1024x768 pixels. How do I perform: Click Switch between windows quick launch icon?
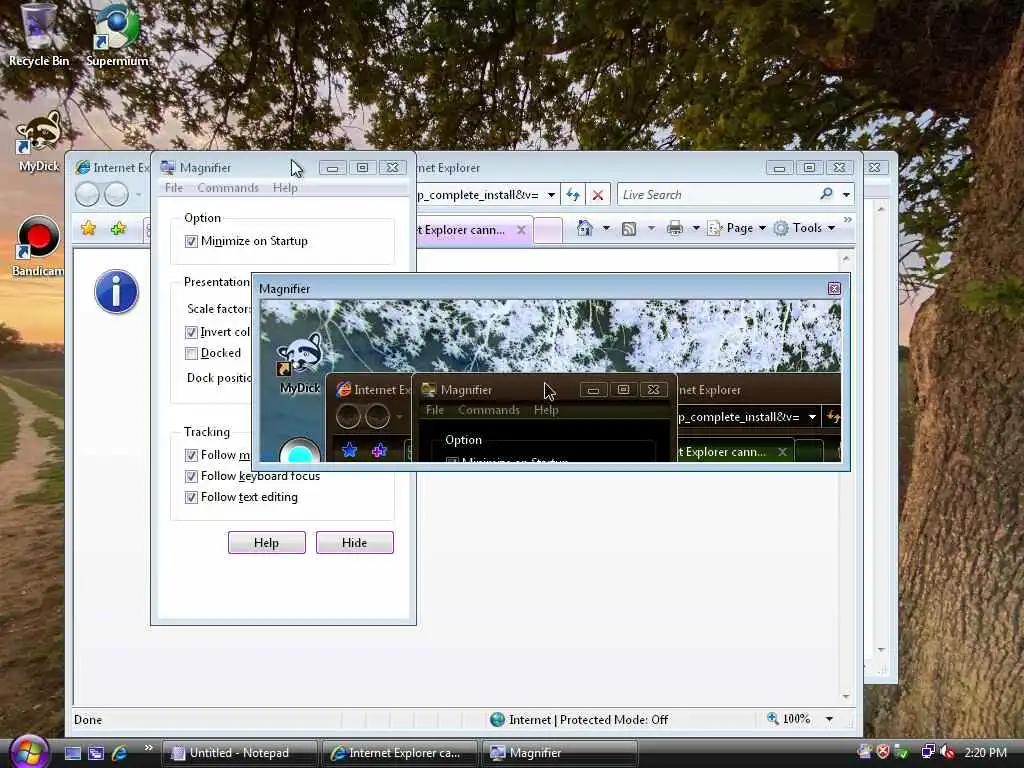click(96, 753)
